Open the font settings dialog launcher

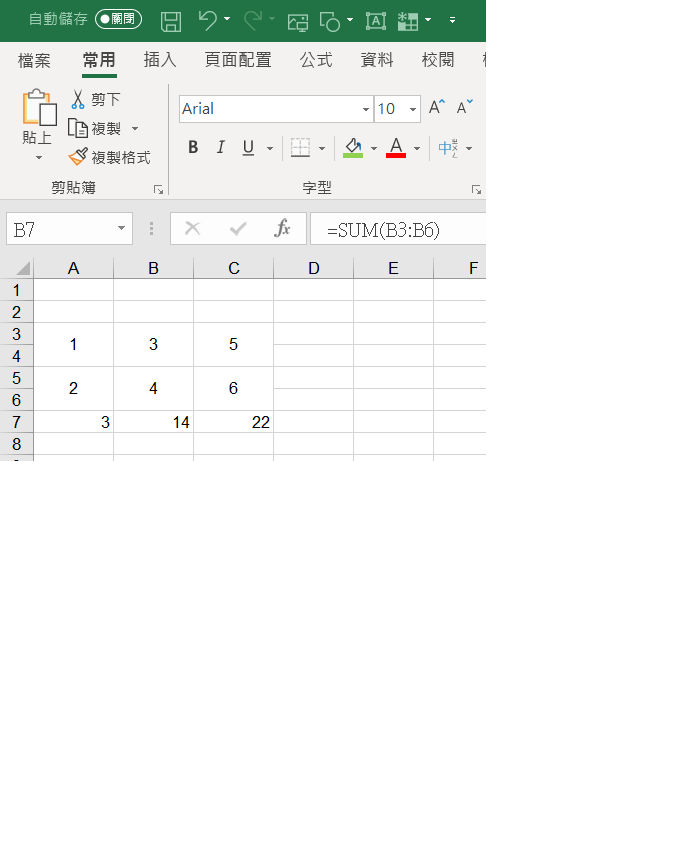coord(476,189)
